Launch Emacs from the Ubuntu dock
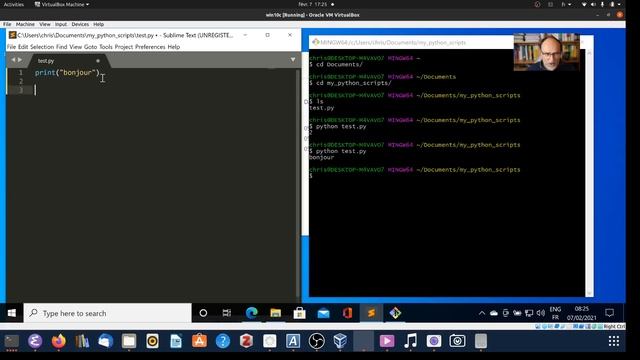Image resolution: width=640 pixels, height=360 pixels. tap(35, 341)
